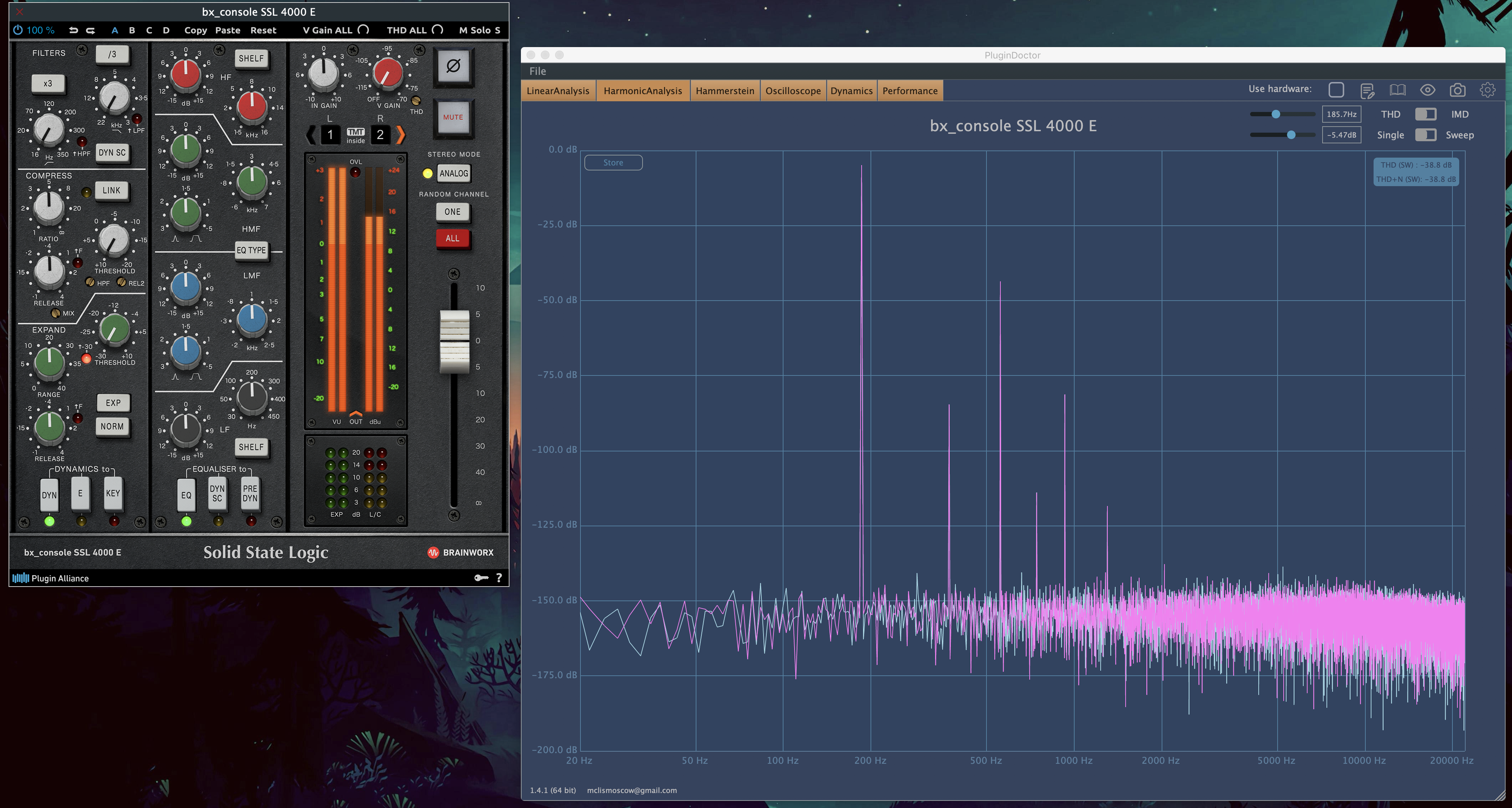The height and width of the screenshot is (808, 1512).
Task: Click the DYN routing button
Action: tap(49, 495)
